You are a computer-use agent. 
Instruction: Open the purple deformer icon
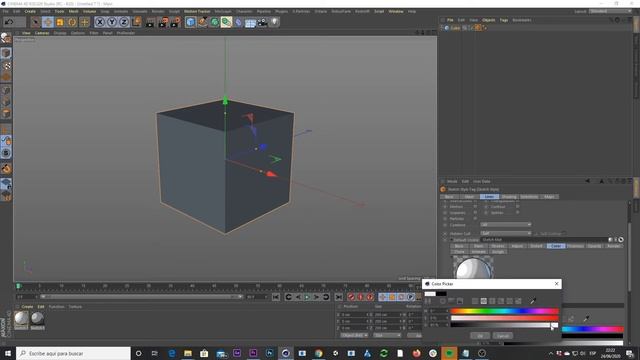[x=238, y=22]
